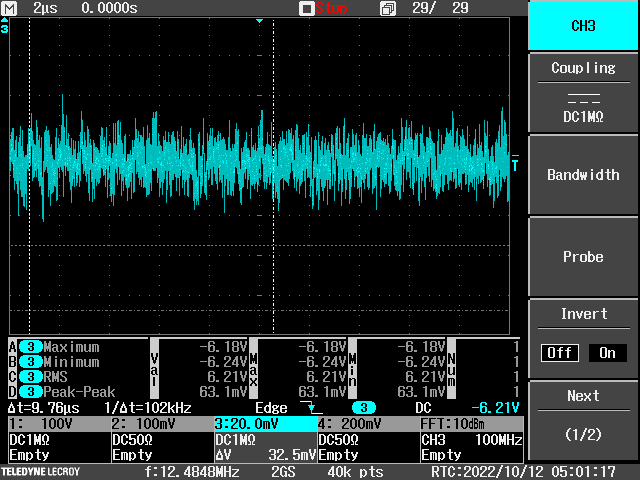Open the Bandwidth options

[583, 175]
